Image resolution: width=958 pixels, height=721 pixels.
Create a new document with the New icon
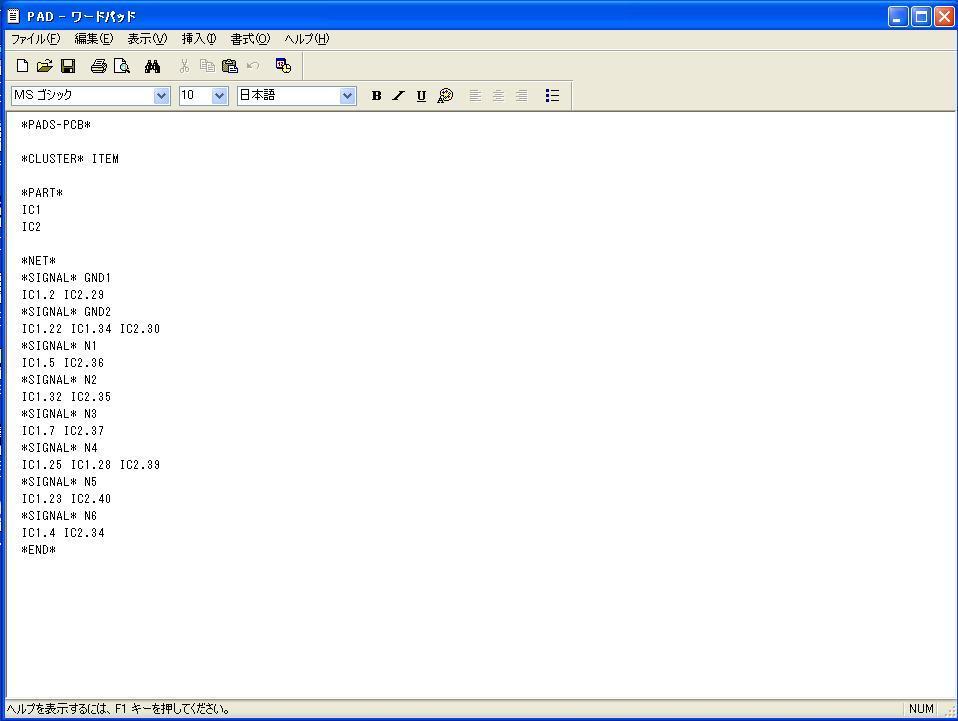pyautogui.click(x=22, y=66)
